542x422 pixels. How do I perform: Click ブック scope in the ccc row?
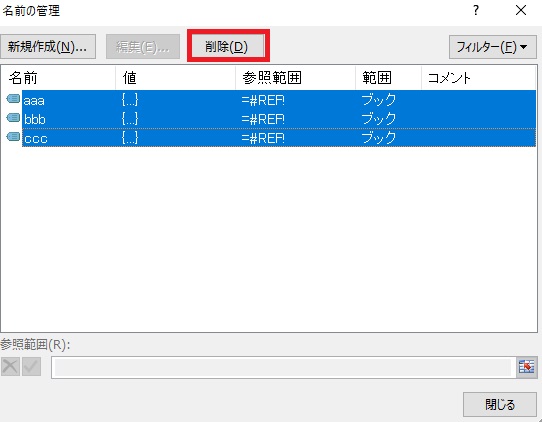(x=379, y=138)
